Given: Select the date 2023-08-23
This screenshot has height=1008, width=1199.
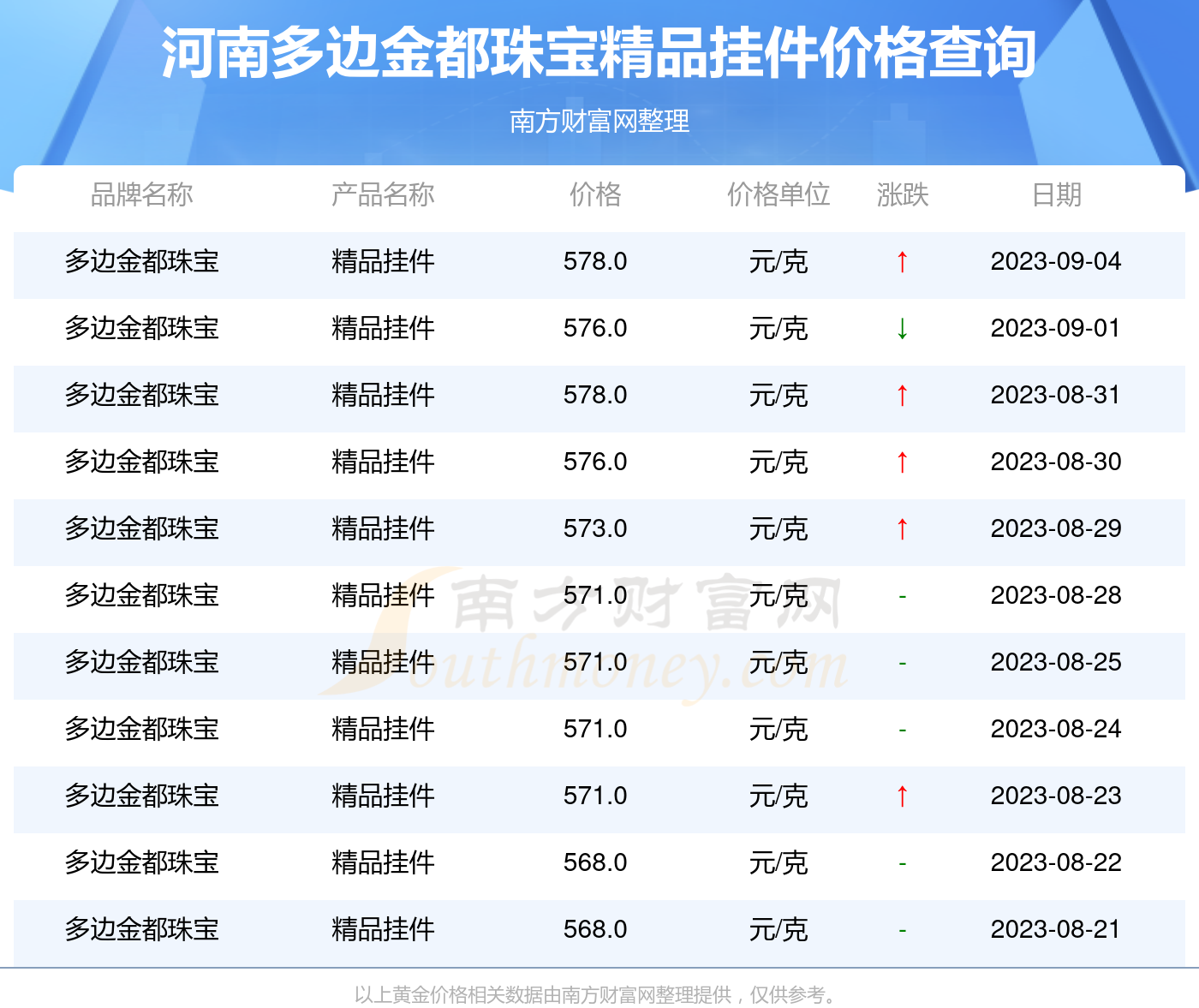Looking at the screenshot, I should click(x=1056, y=796).
